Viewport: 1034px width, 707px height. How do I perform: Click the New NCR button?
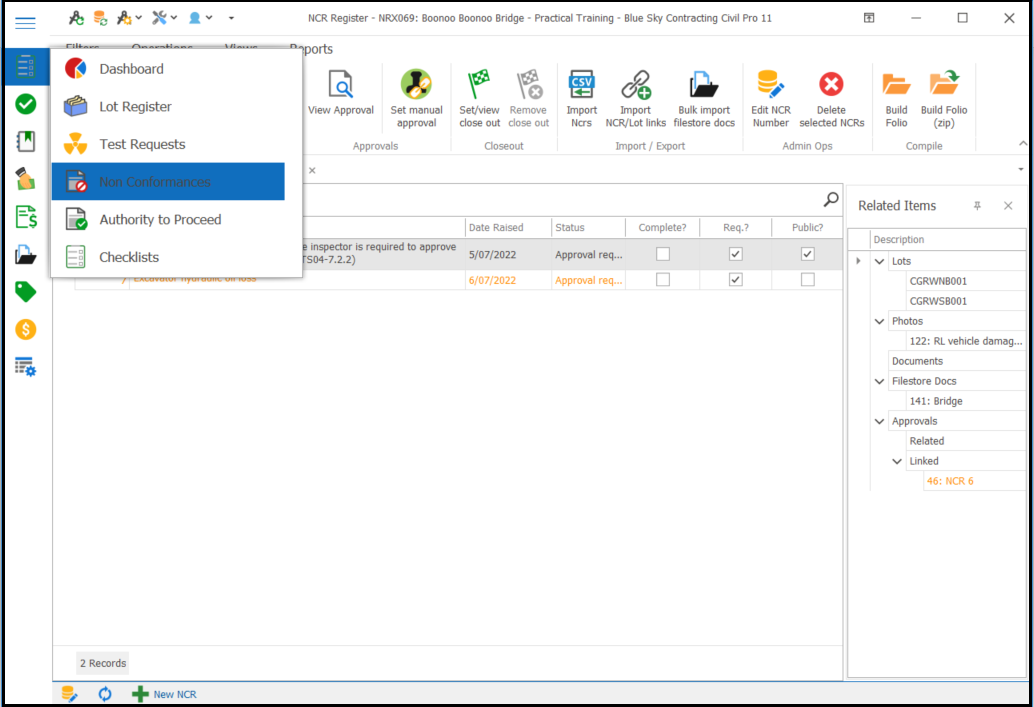pyautogui.click(x=165, y=694)
